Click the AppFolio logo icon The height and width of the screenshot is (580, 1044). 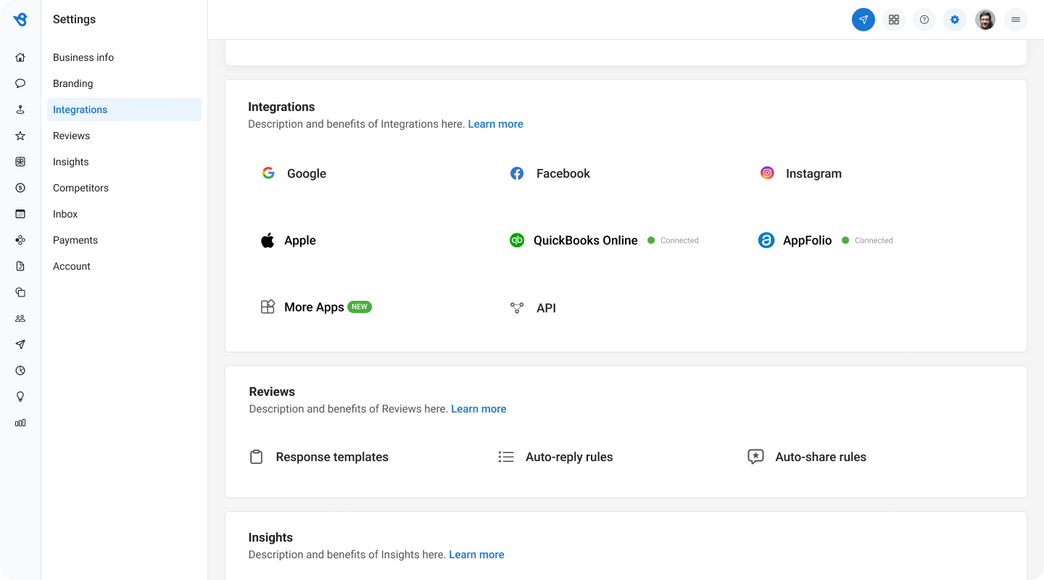tap(766, 240)
